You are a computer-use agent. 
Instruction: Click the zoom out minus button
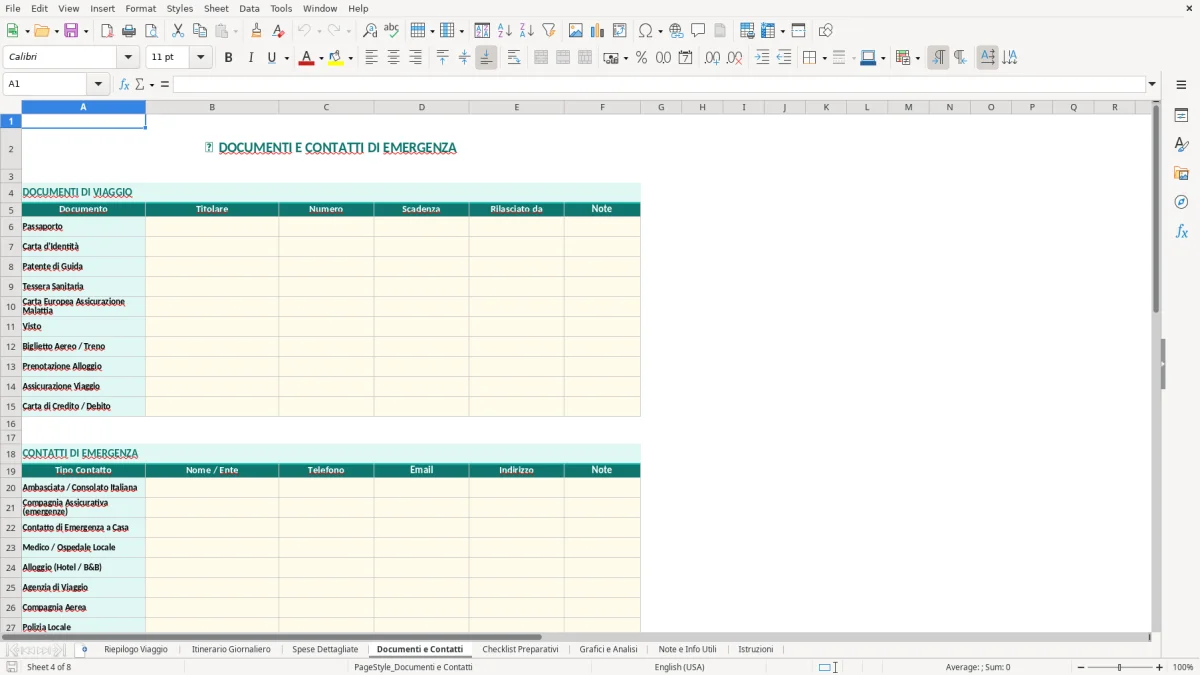[x=1081, y=667]
